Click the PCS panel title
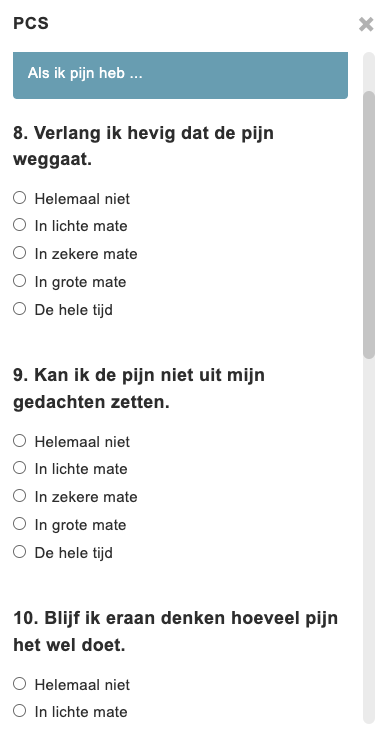This screenshot has width=389, height=749. 31,23
